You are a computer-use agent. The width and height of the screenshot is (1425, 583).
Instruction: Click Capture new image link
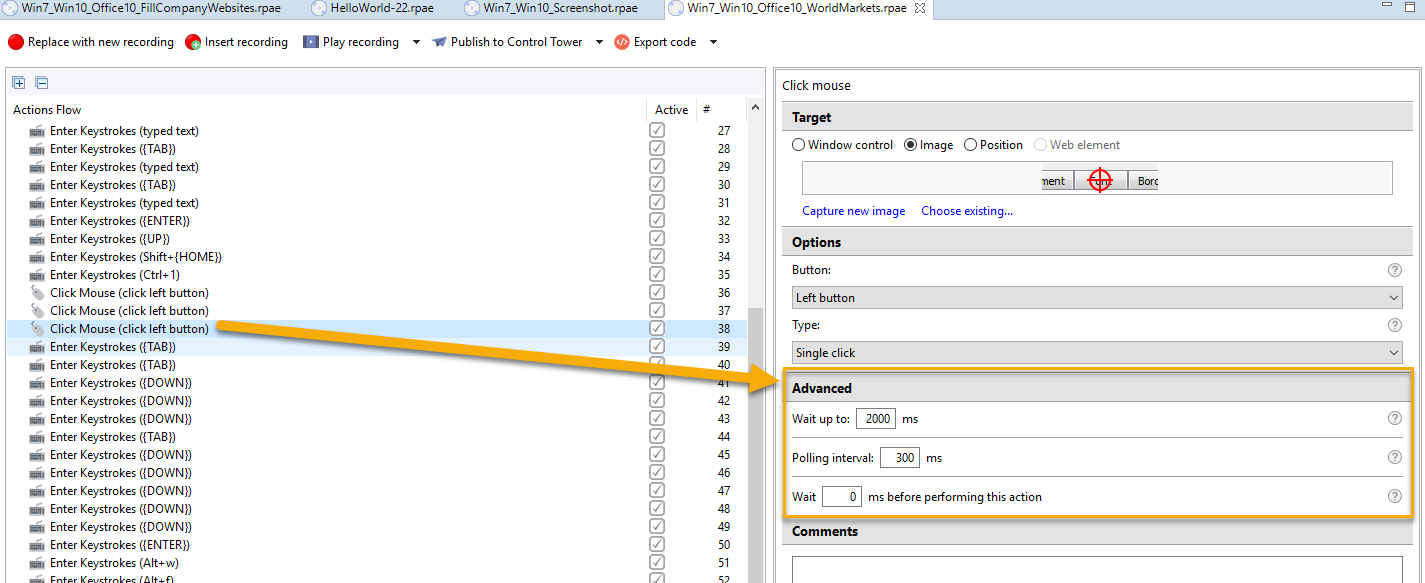pos(854,211)
